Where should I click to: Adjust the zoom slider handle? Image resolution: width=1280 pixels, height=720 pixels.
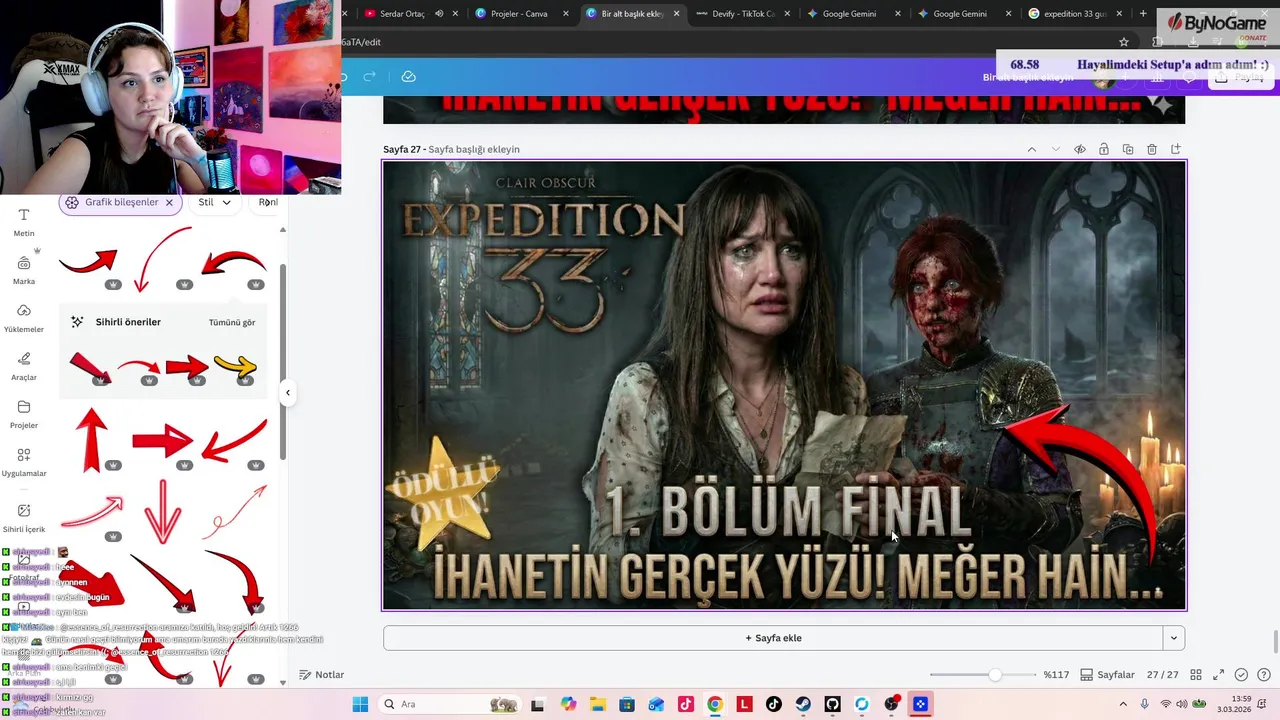coord(995,675)
